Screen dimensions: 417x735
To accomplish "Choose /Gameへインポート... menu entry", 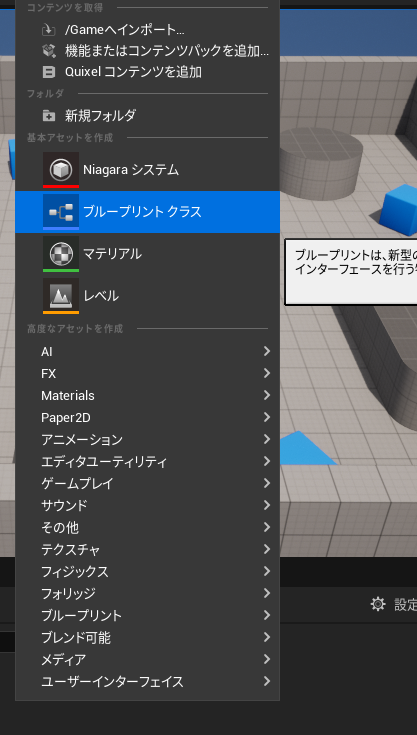I will (147, 30).
